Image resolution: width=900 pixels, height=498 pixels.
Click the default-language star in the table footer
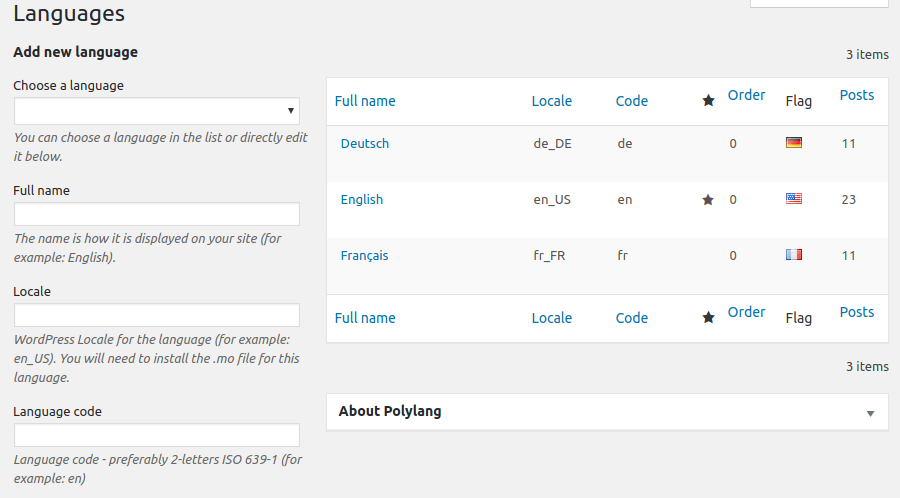click(x=708, y=318)
